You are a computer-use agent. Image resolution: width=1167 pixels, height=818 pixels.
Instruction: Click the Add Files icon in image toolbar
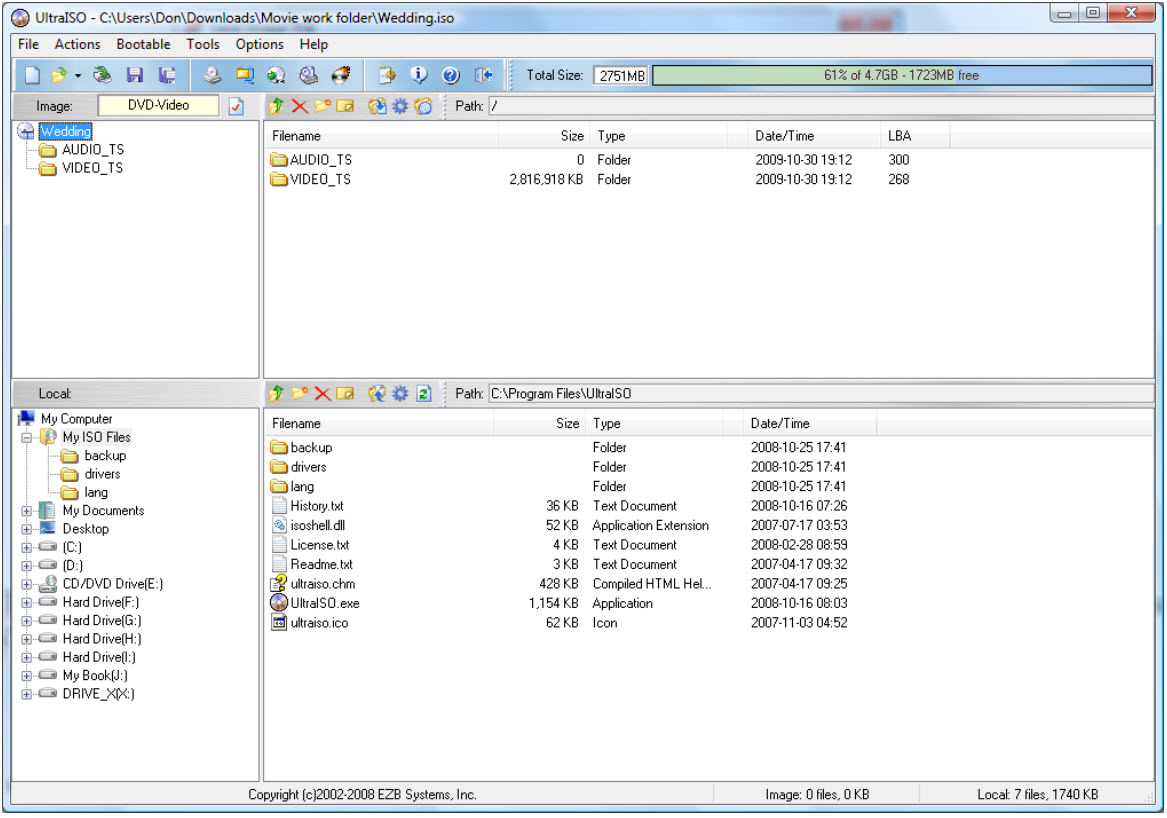tap(377, 106)
